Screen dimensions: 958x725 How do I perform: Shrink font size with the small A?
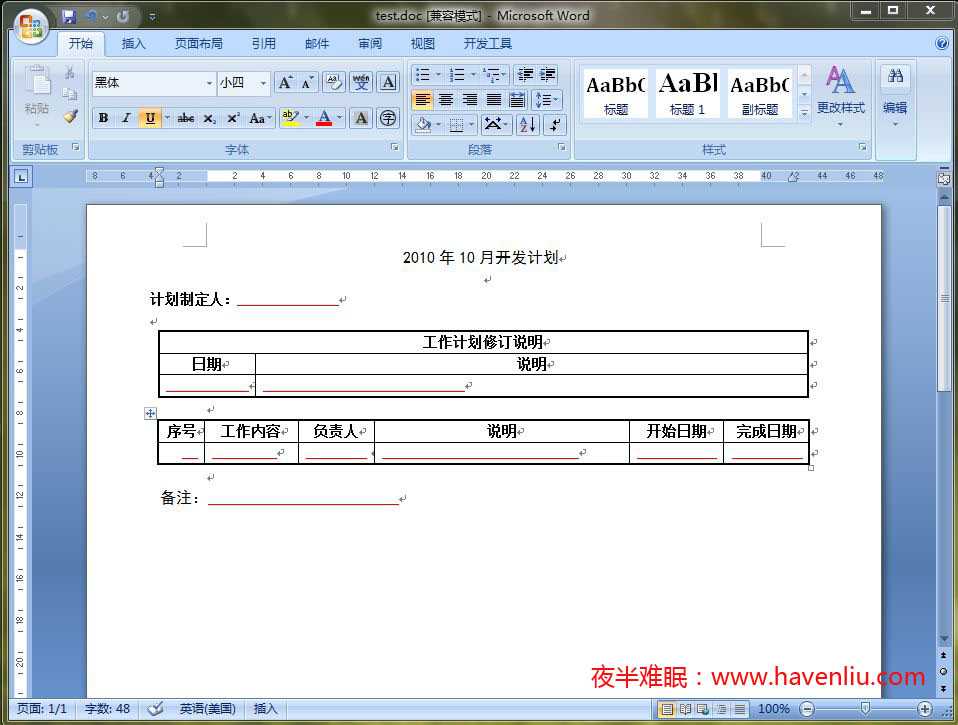coord(307,82)
